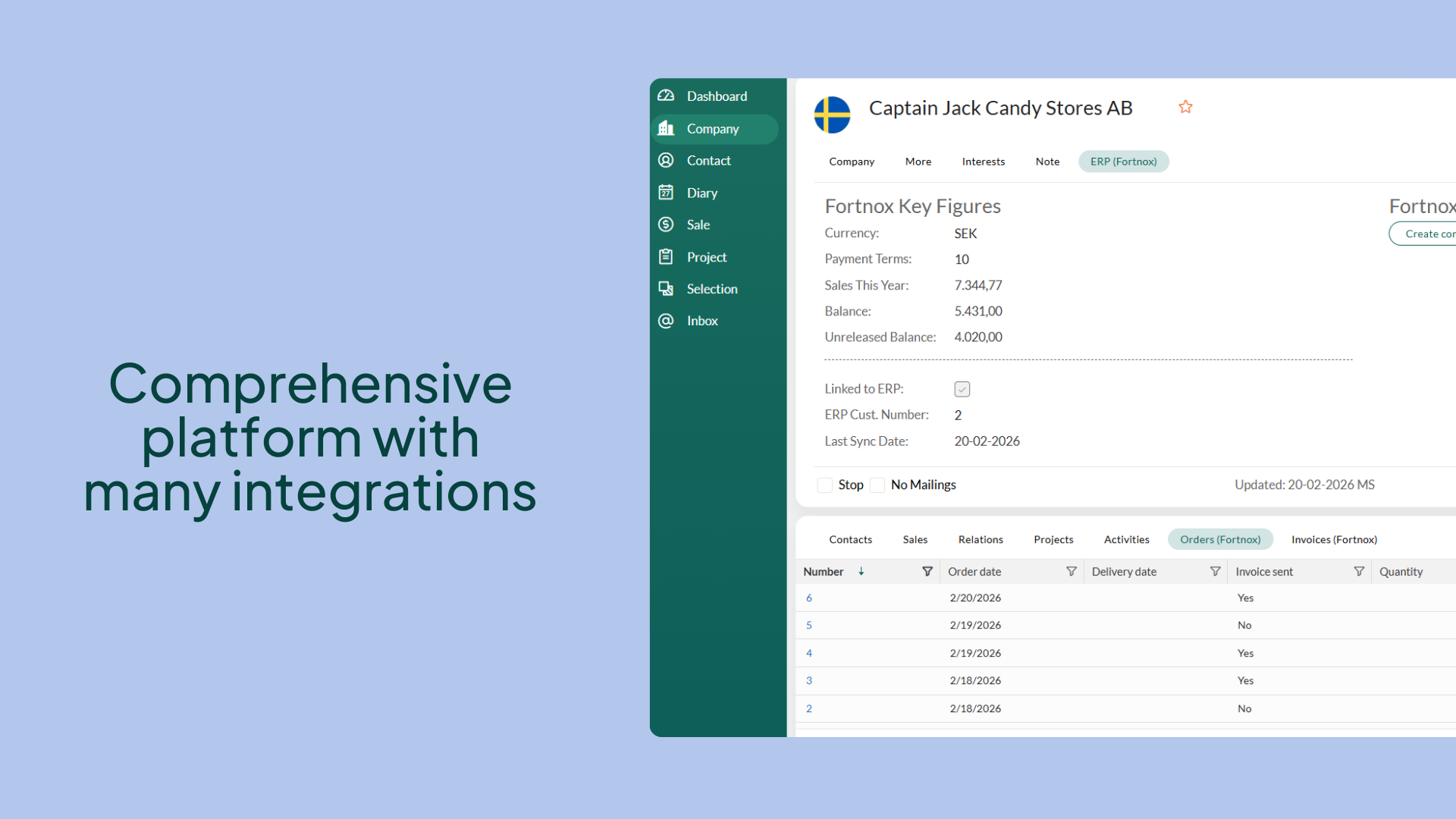1456x819 pixels.
Task: Open the Dashboard gauge icon
Action: [666, 96]
